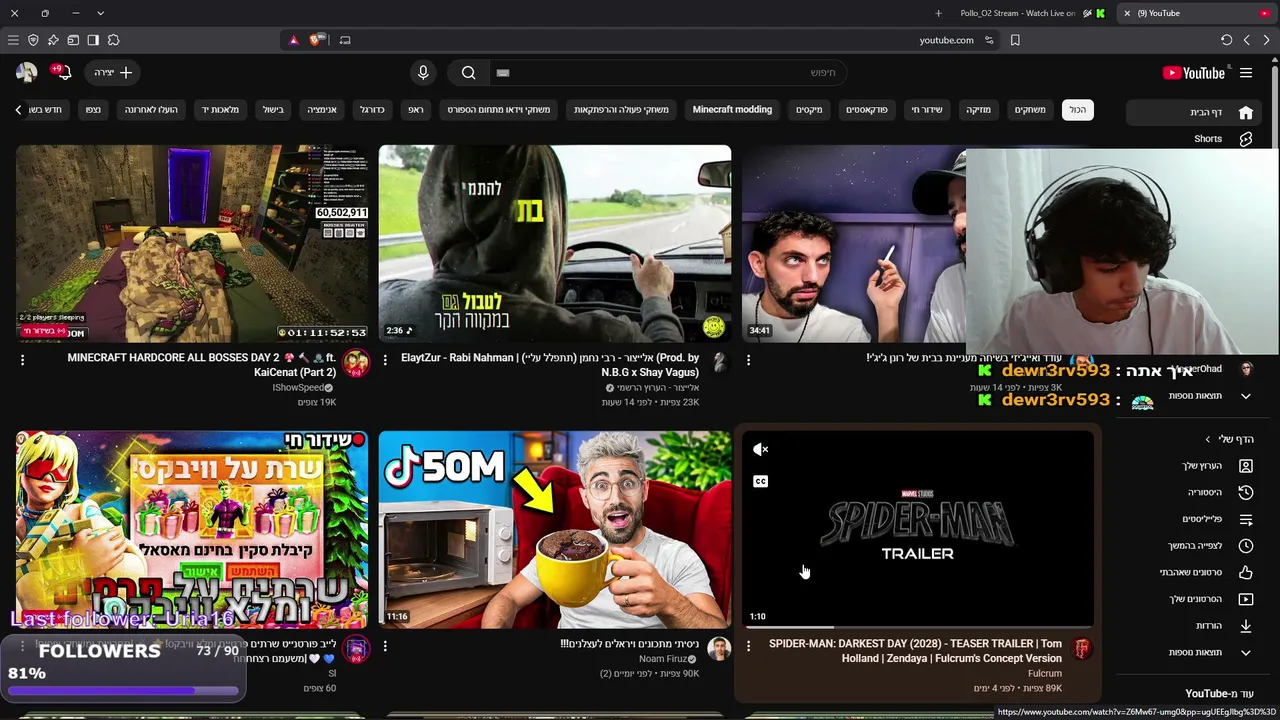Click the pin icon in browser toolbar

(x=53, y=40)
